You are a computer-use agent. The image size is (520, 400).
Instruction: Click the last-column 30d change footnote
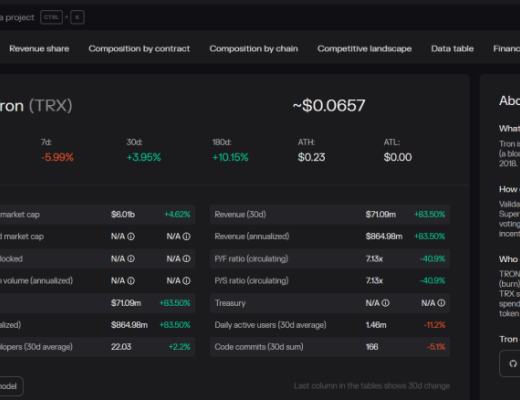[x=372, y=386]
